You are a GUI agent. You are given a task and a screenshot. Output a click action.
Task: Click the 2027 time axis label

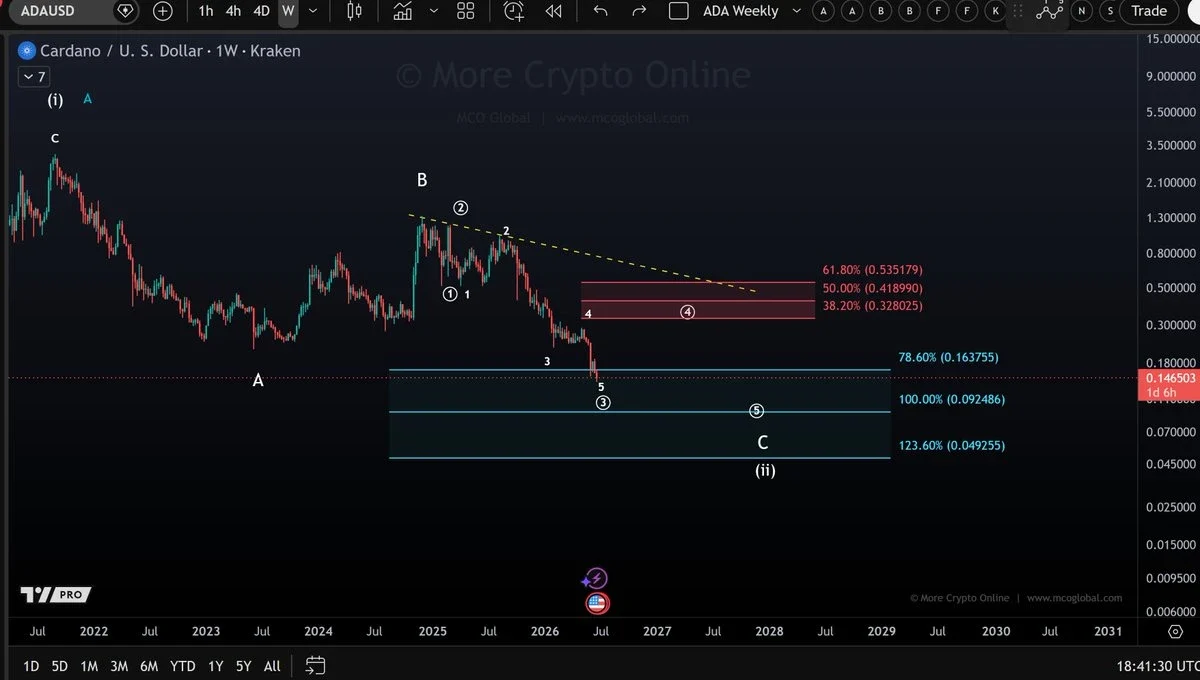(x=657, y=632)
